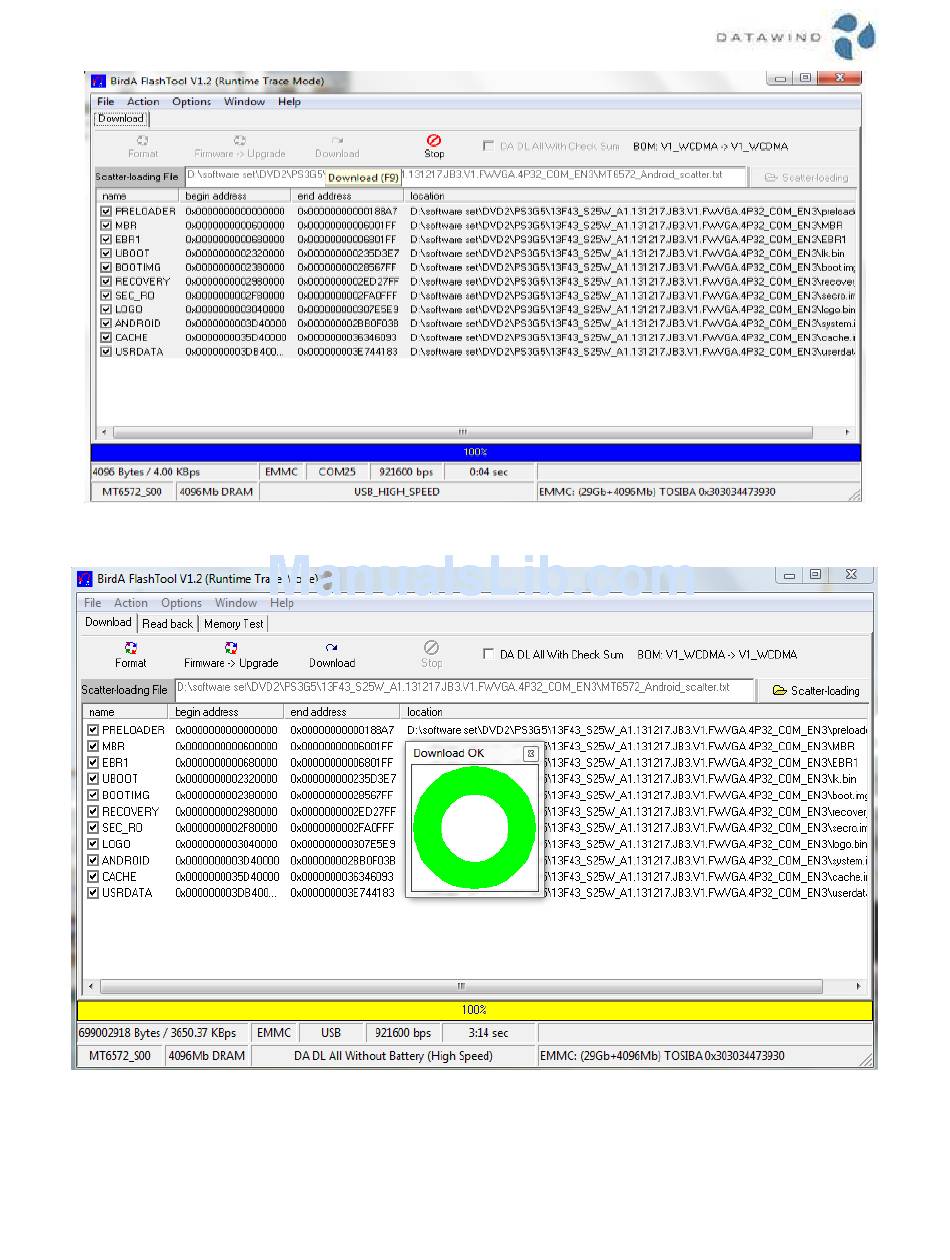Switch to Memory Test tab
This screenshot has width=950, height=1260.
(234, 624)
